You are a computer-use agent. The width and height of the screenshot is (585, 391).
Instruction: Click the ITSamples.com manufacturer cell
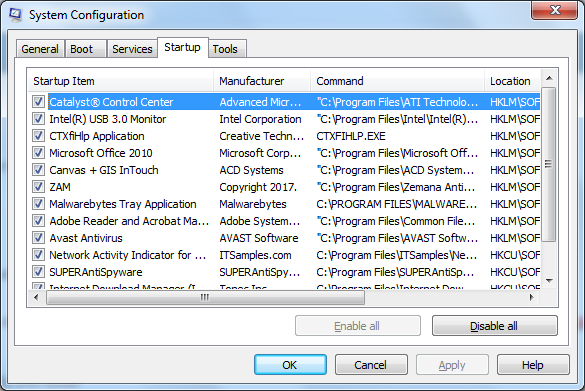(x=255, y=255)
